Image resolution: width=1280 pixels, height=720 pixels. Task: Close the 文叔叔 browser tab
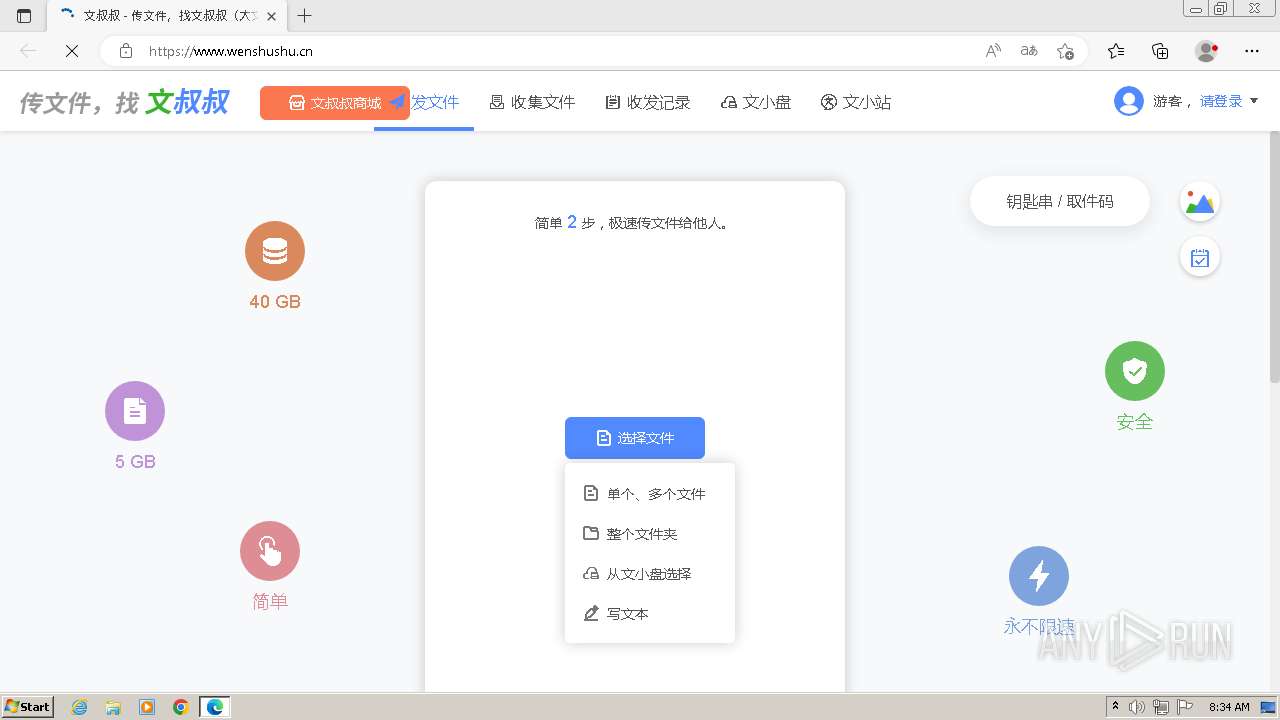(x=271, y=16)
